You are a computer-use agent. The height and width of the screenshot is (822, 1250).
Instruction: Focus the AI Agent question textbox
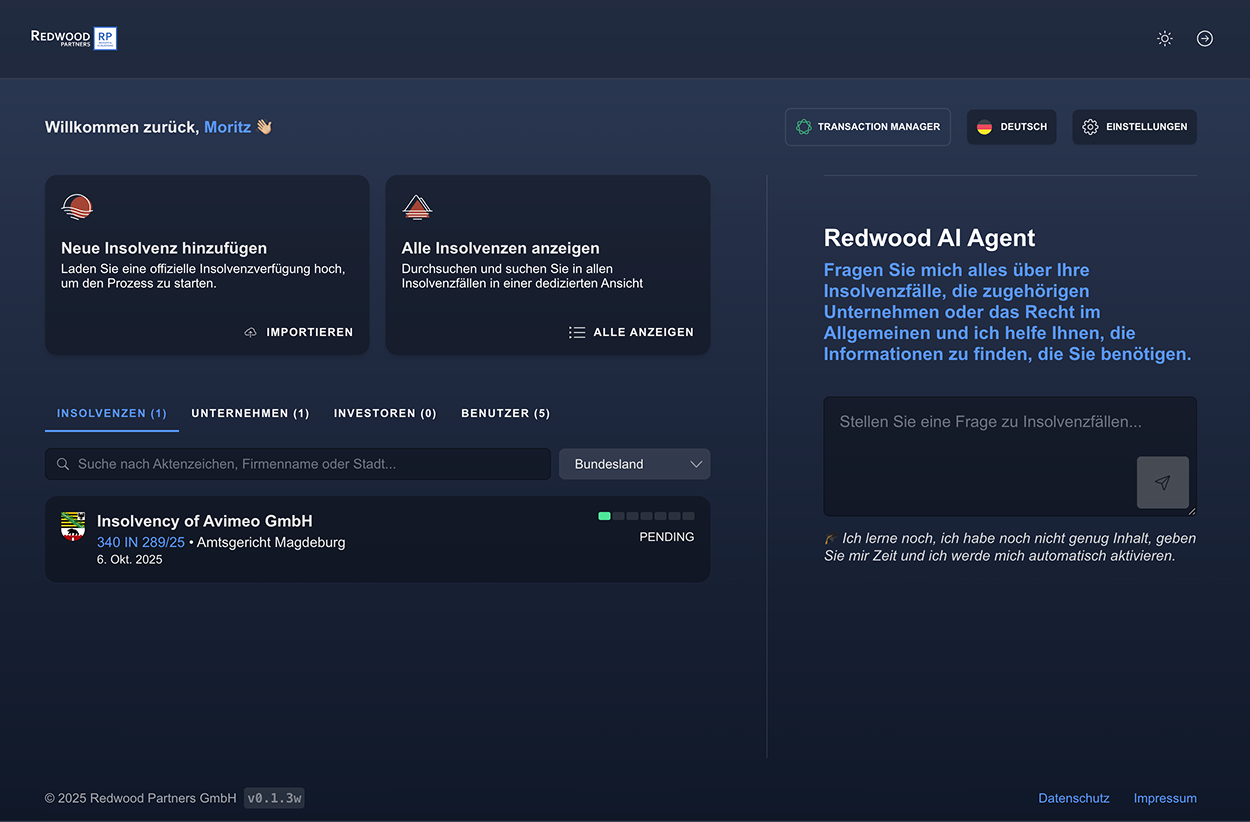pyautogui.click(x=1010, y=457)
